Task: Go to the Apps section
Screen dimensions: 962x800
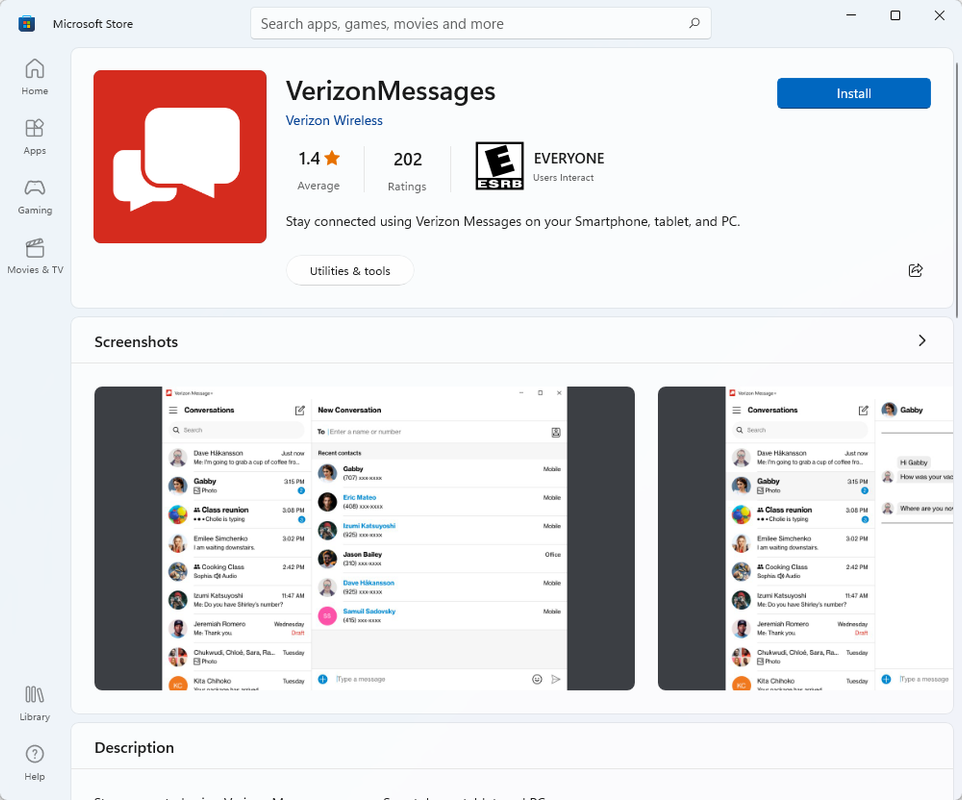Action: click(35, 137)
